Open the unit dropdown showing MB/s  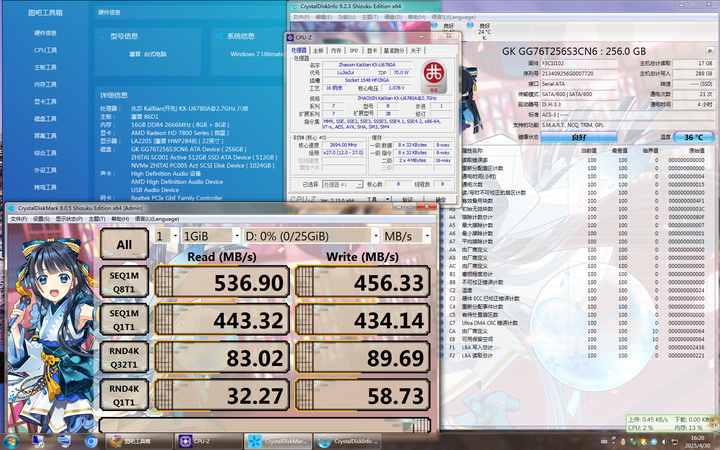pos(406,236)
